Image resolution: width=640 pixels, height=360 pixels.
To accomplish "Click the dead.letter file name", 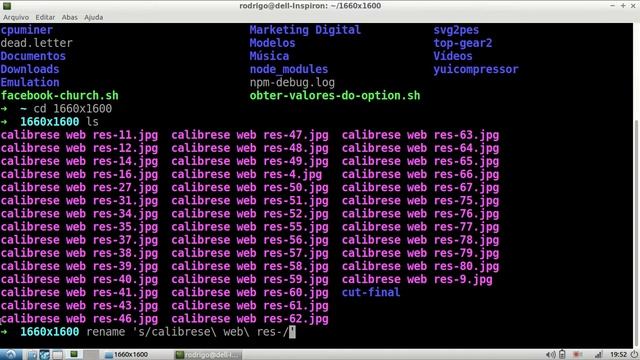I will (36, 43).
